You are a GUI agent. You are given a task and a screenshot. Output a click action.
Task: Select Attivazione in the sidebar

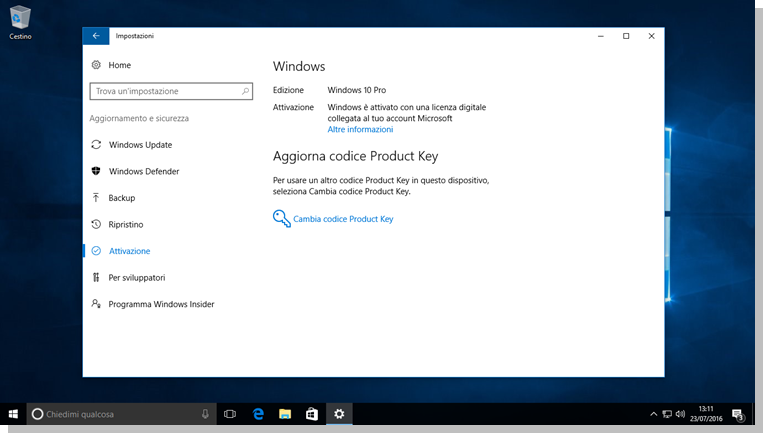click(x=129, y=251)
